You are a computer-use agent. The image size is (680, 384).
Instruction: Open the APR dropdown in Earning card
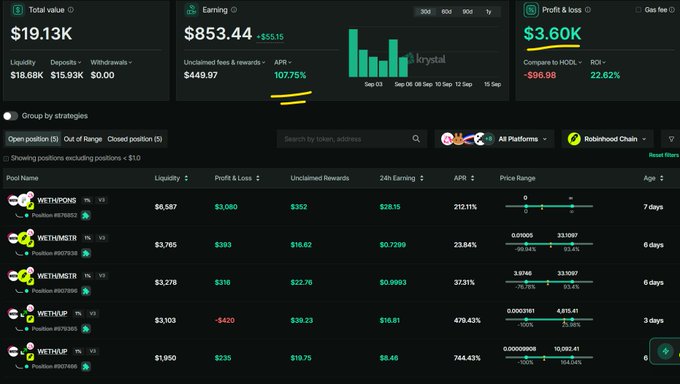pyautogui.click(x=283, y=62)
